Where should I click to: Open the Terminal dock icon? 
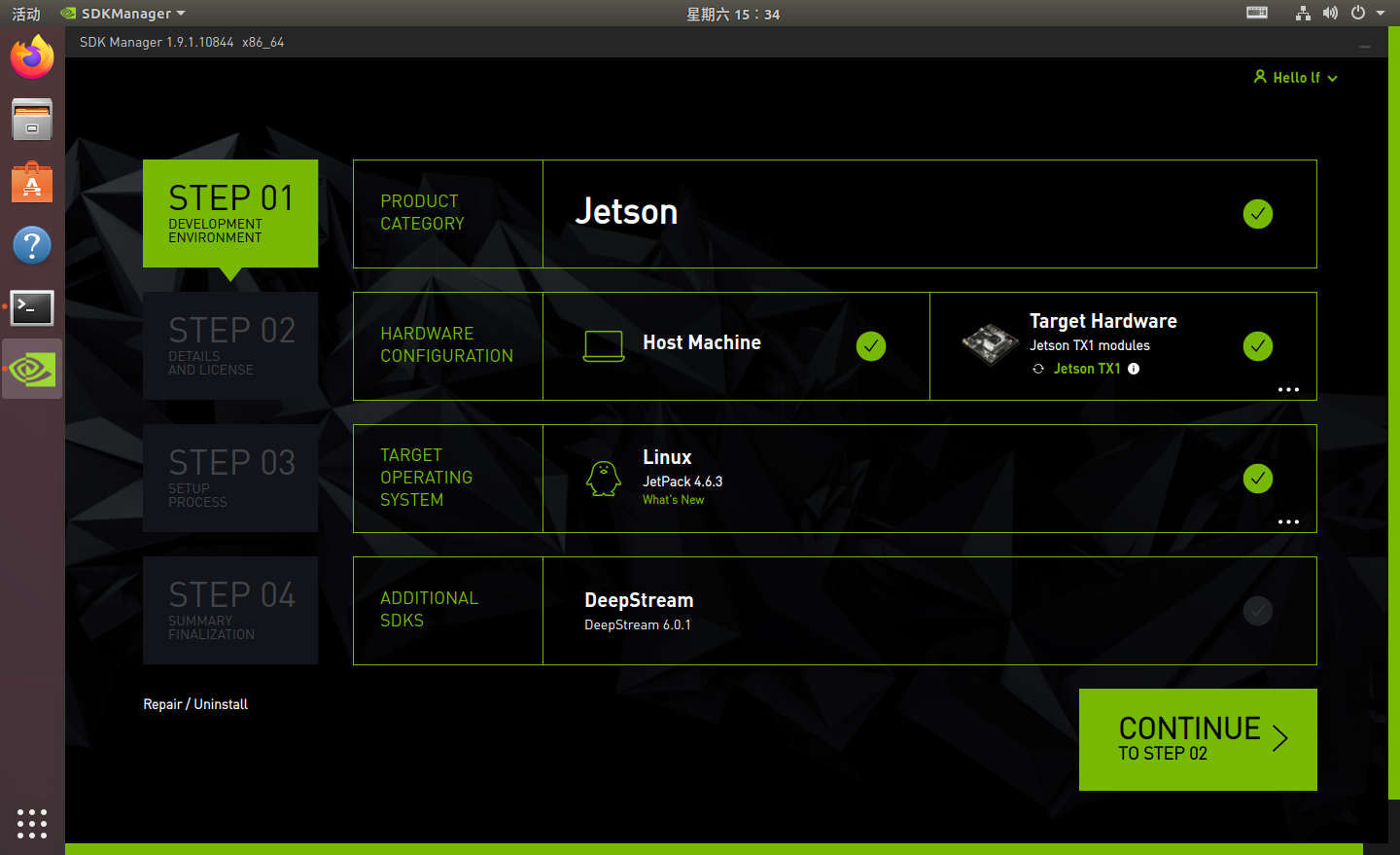32,307
